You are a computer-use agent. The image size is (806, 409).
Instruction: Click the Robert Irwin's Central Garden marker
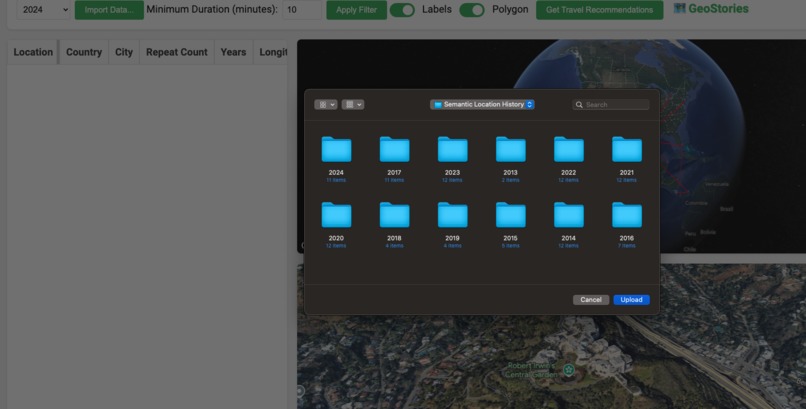click(x=568, y=369)
